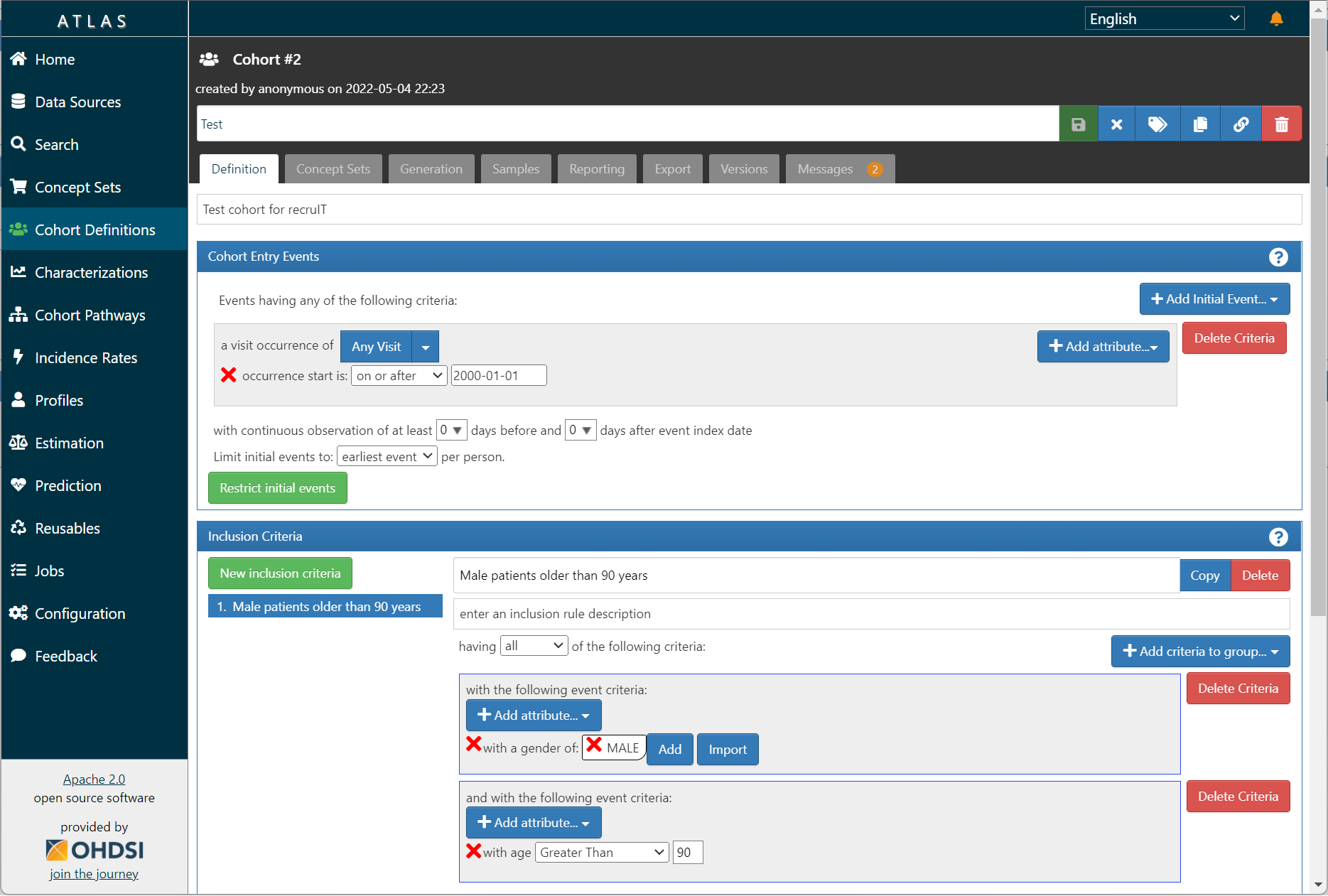This screenshot has width=1328, height=896.
Task: Click the age value field showing 90
Action: coord(688,853)
